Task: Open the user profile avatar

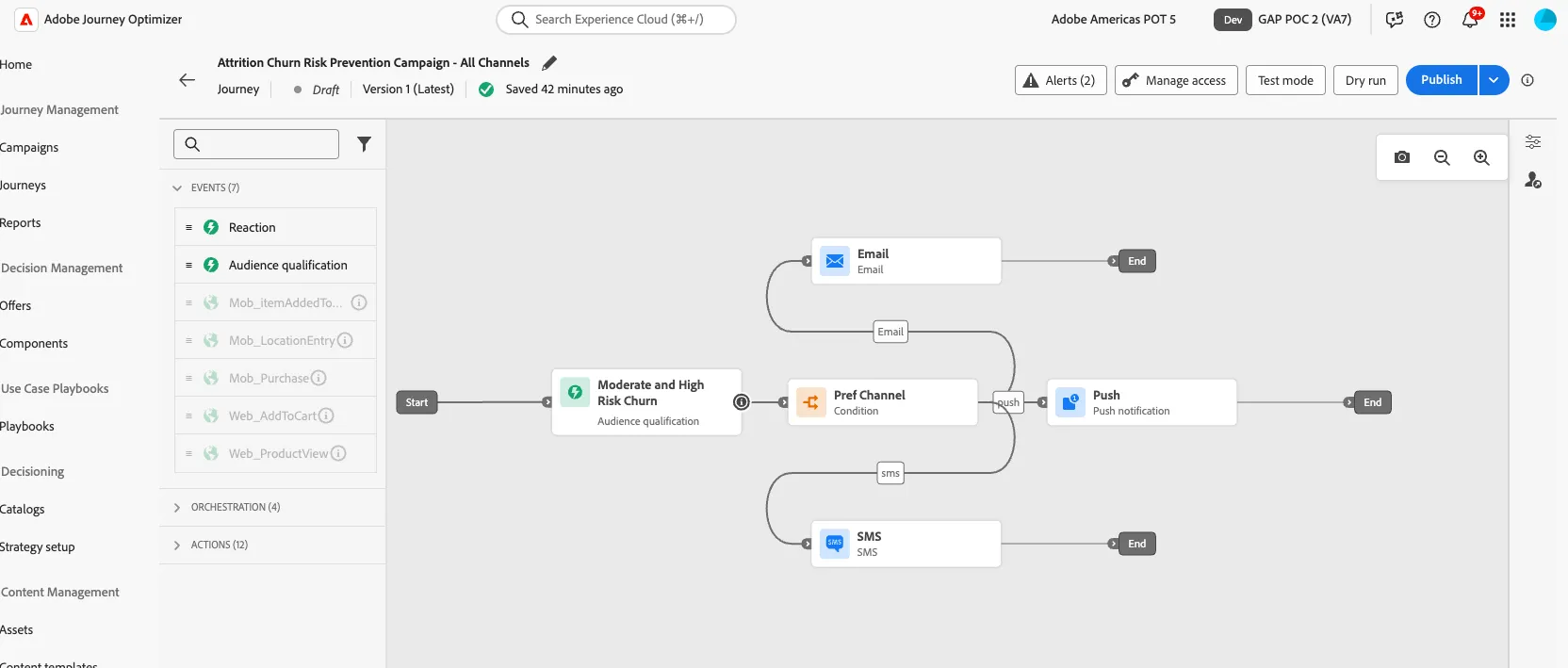Action: pos(1545,20)
